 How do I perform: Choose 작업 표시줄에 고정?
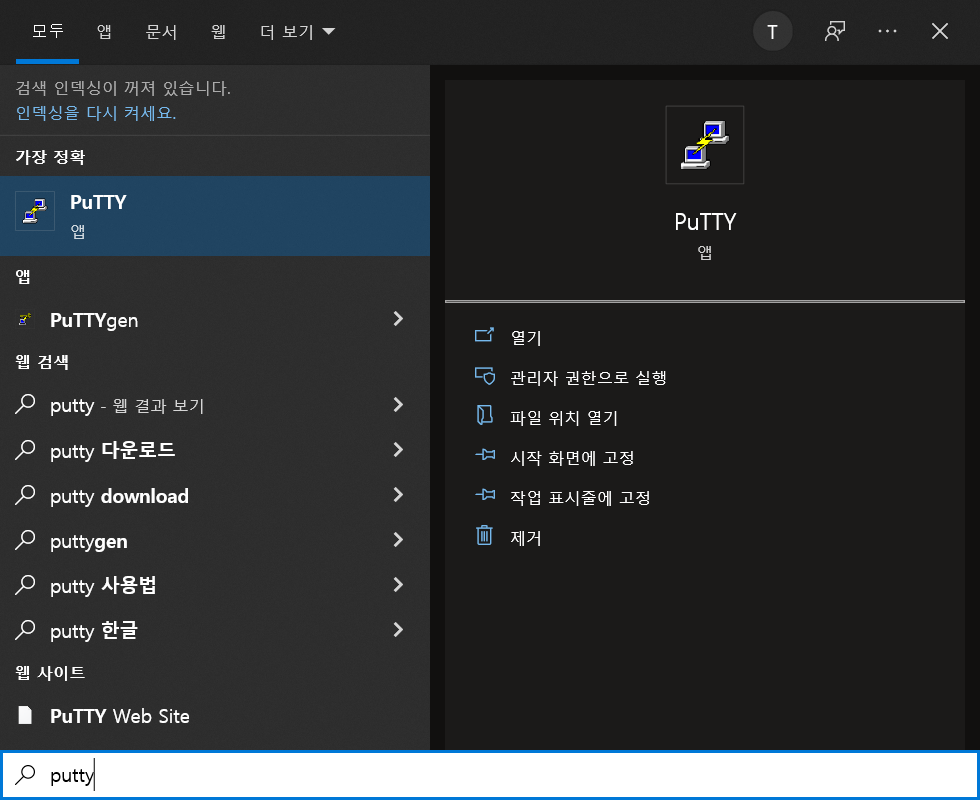click(x=580, y=498)
